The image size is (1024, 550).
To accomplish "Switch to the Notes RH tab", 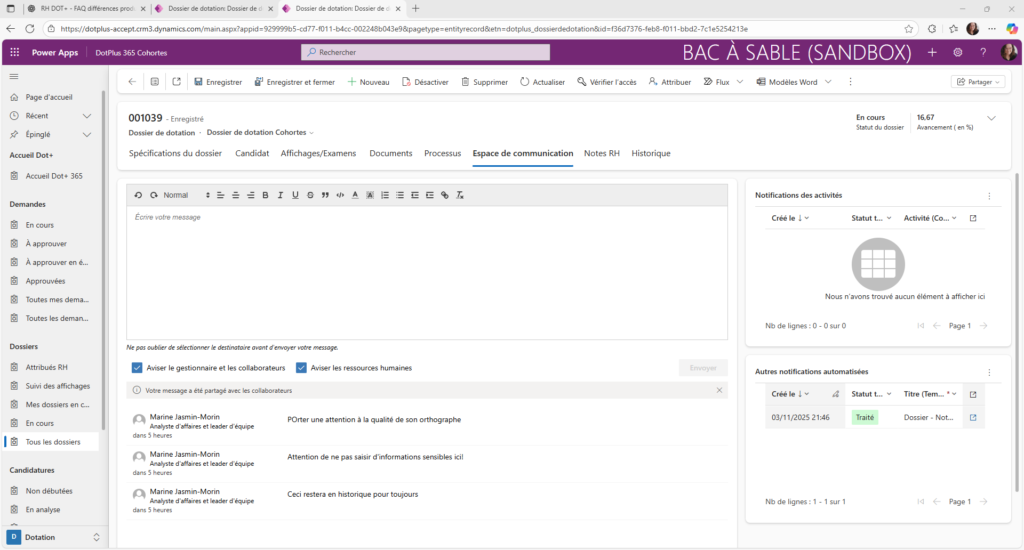I will [602, 154].
